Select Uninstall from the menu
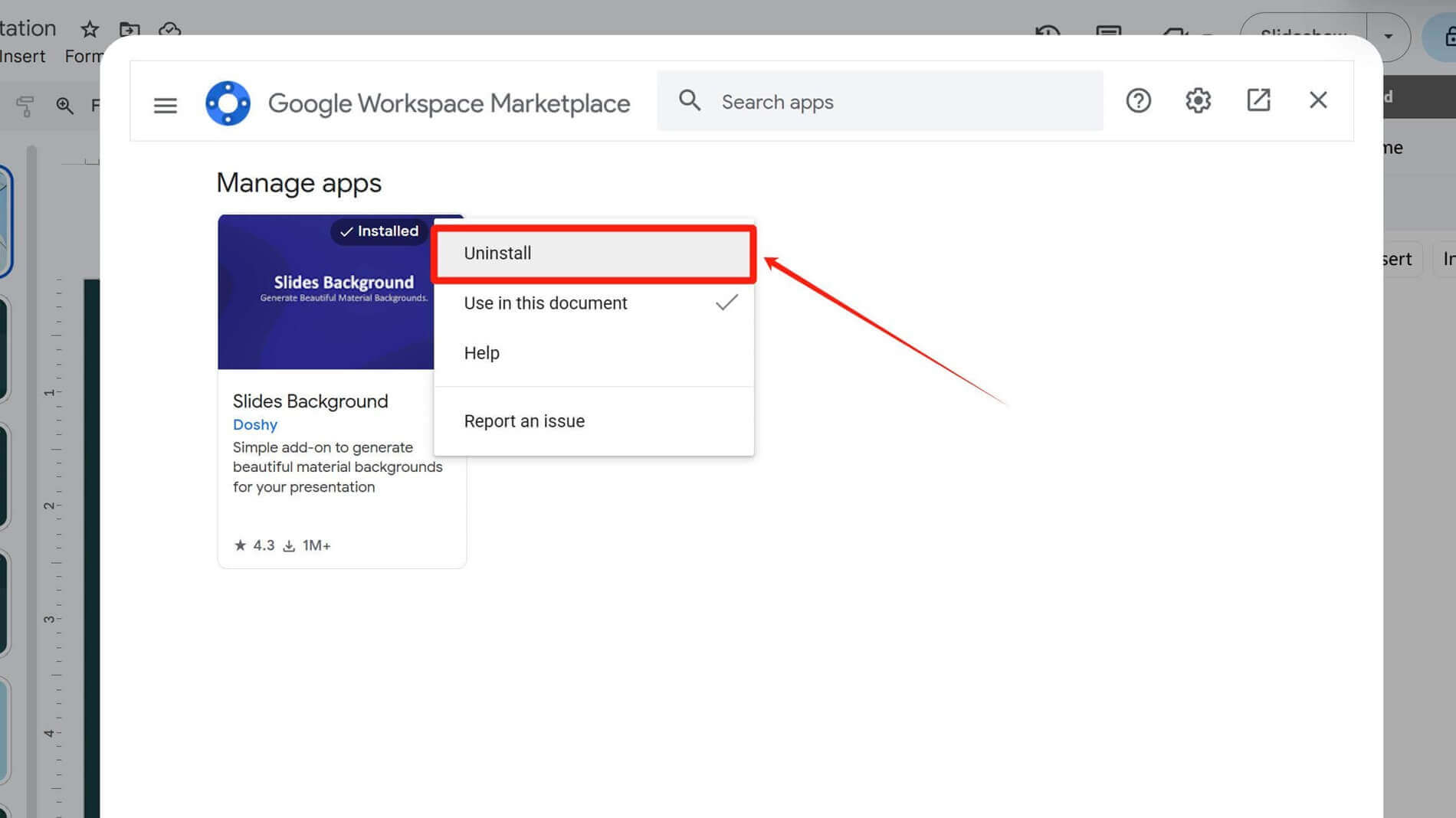Viewport: 1456px width, 818px height. [594, 254]
